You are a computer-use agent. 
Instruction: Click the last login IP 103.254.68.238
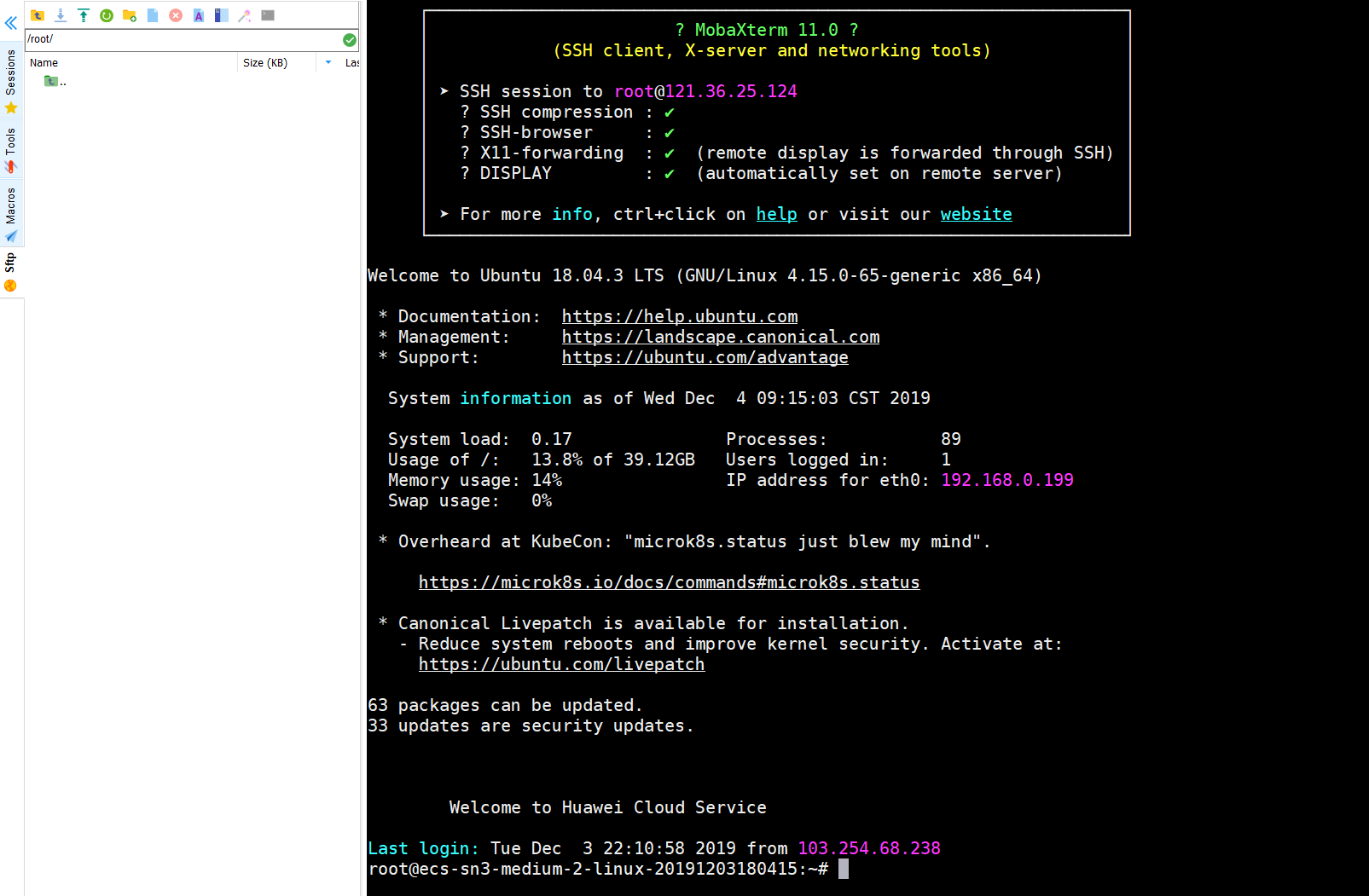tap(869, 848)
